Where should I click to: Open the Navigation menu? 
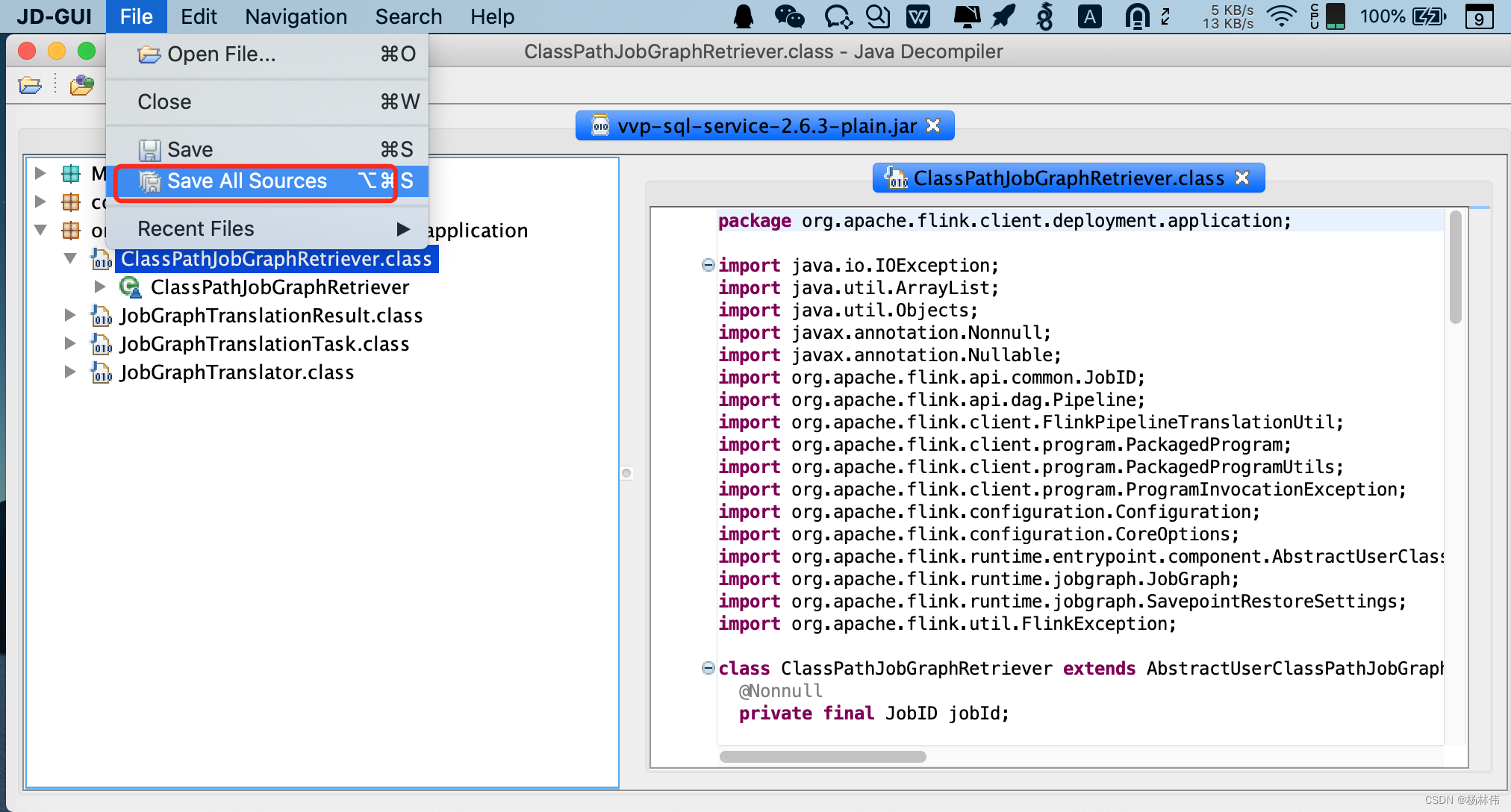pos(296,16)
